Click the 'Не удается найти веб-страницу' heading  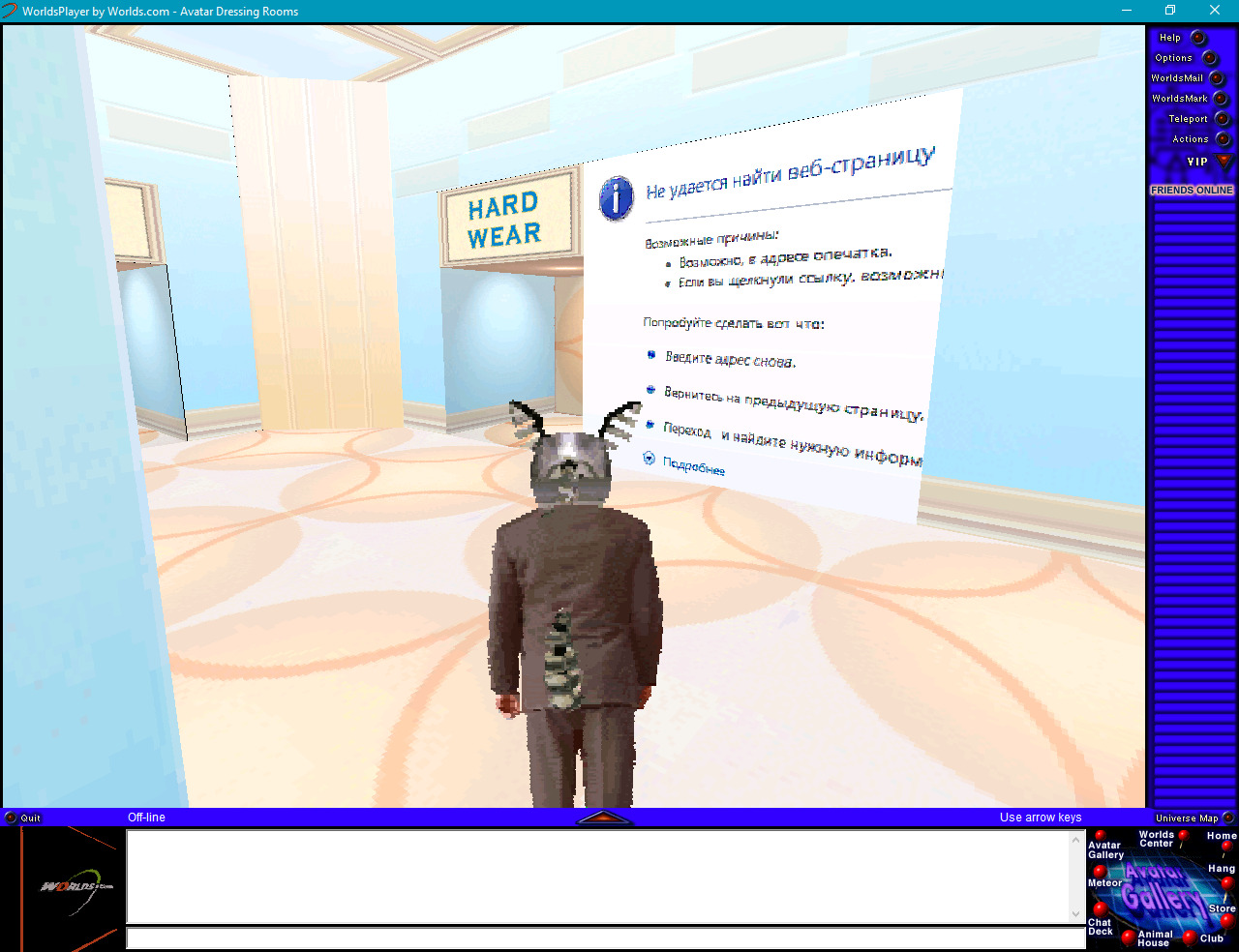(x=791, y=172)
